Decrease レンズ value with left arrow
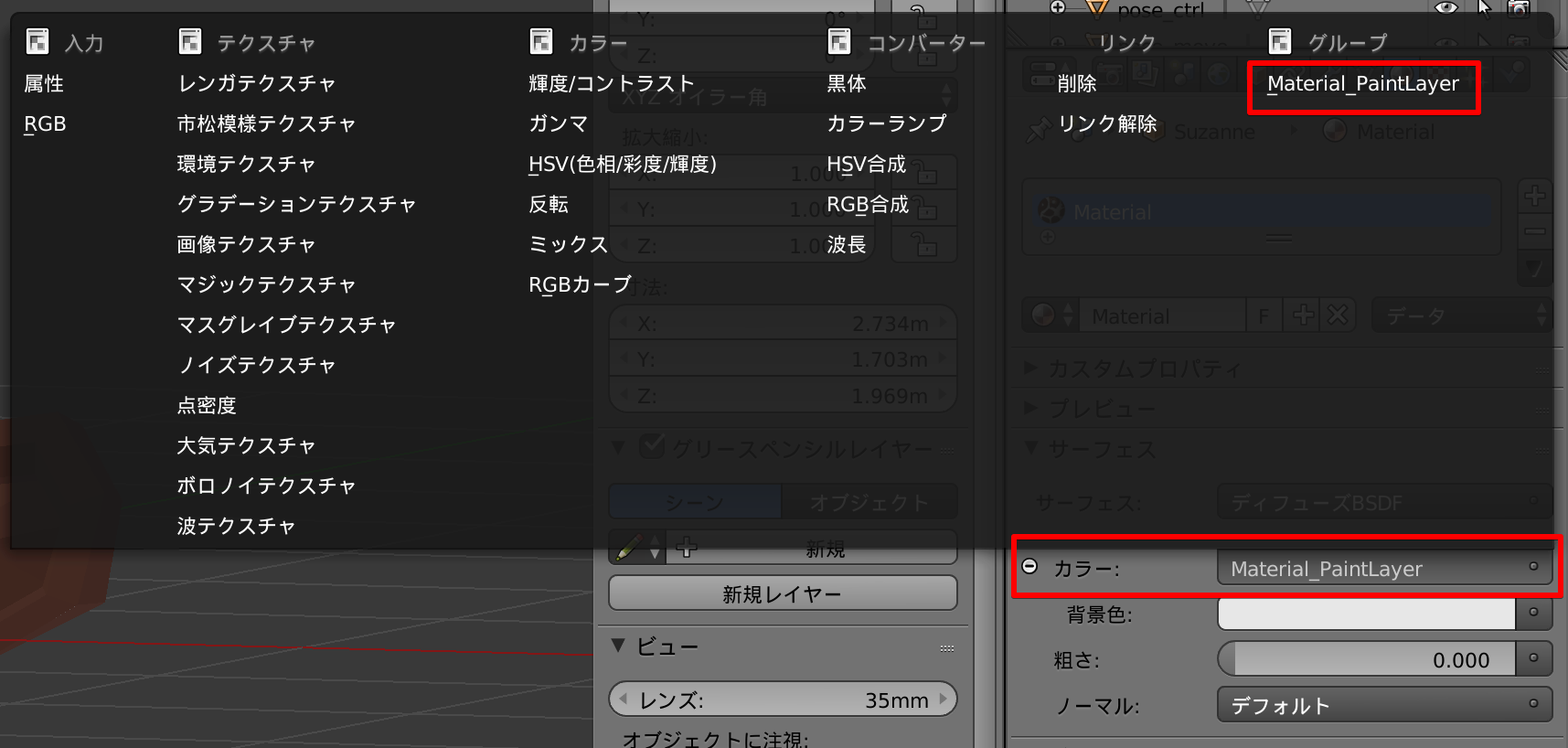The width and height of the screenshot is (1568, 748). [623, 700]
